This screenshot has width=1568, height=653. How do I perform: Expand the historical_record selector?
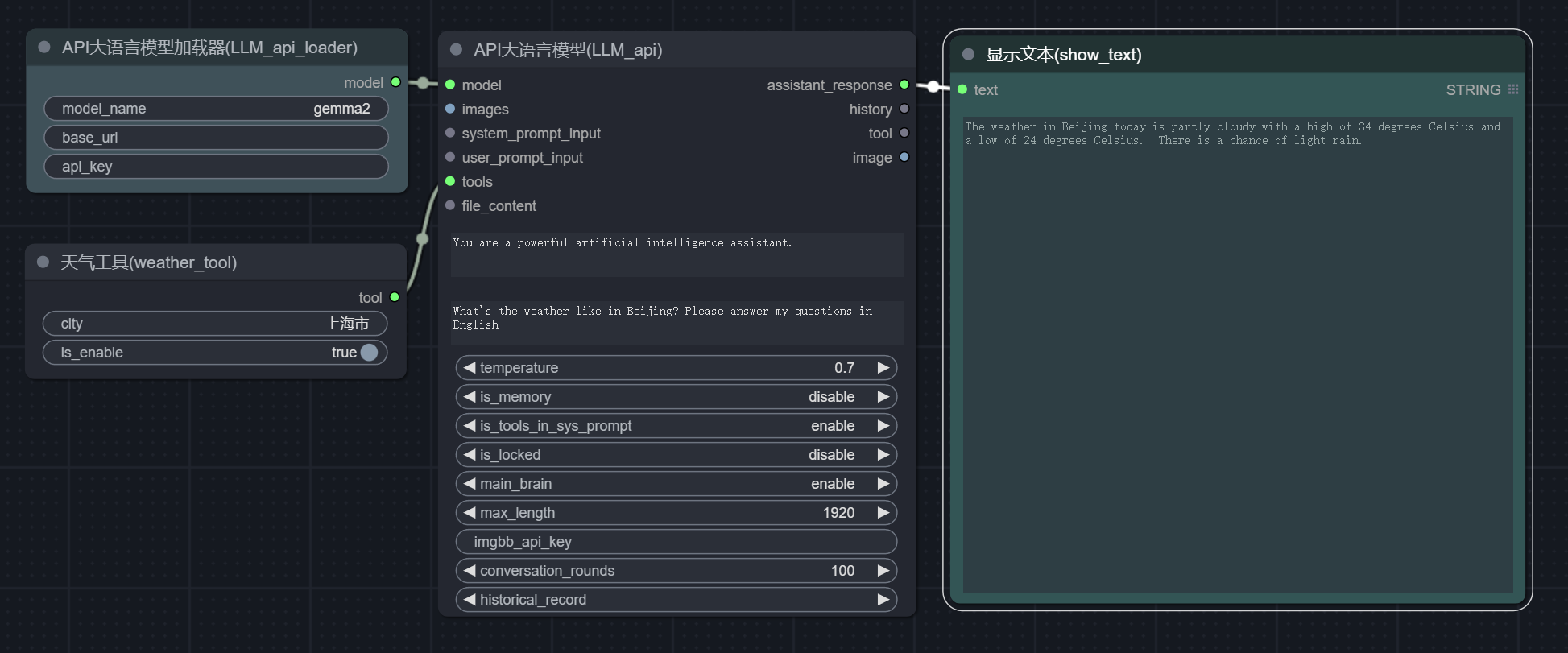[676, 600]
